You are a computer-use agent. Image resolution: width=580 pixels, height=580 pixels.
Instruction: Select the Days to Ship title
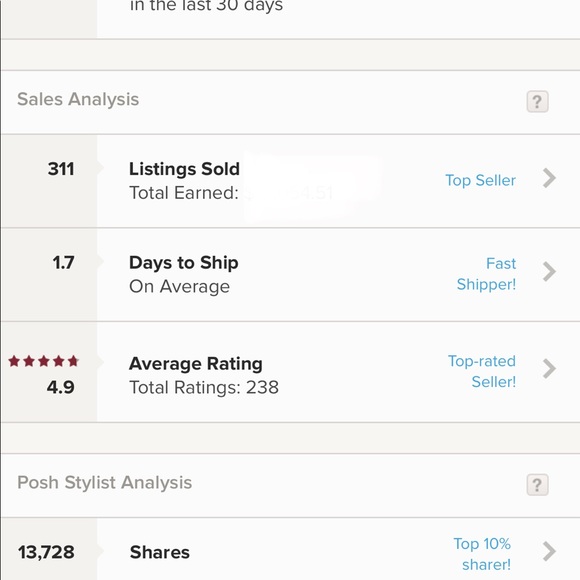tap(183, 263)
